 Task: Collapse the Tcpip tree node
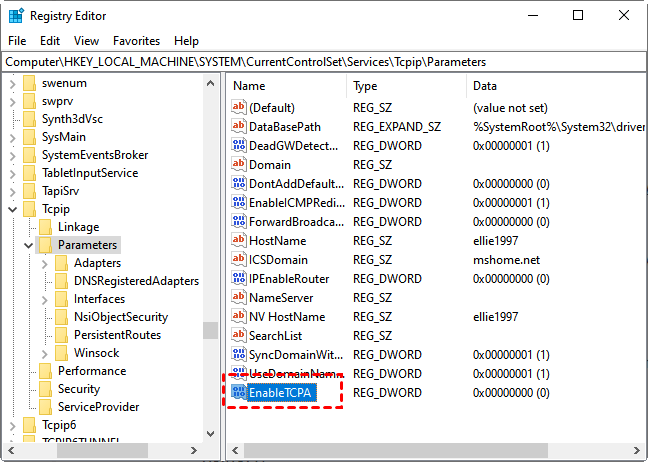(x=12, y=210)
